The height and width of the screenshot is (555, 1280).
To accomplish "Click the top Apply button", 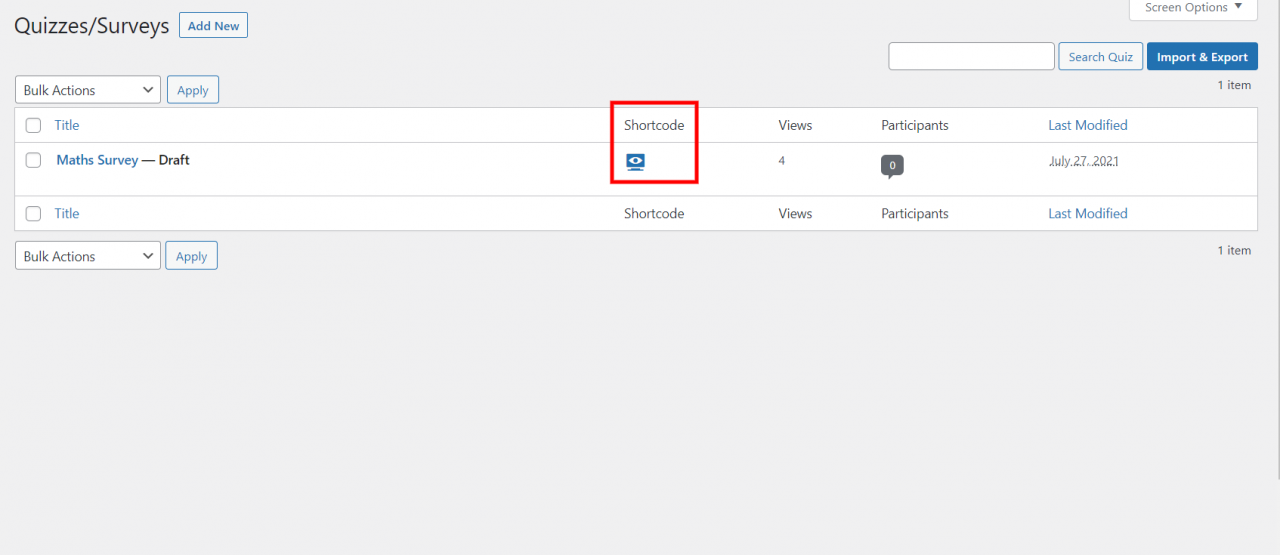I will click(193, 90).
